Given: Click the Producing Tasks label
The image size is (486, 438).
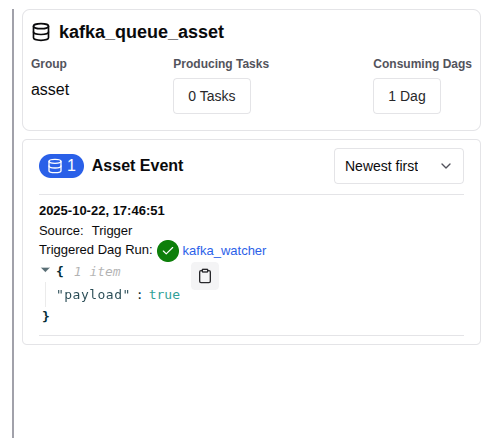Looking at the screenshot, I should [221, 64].
